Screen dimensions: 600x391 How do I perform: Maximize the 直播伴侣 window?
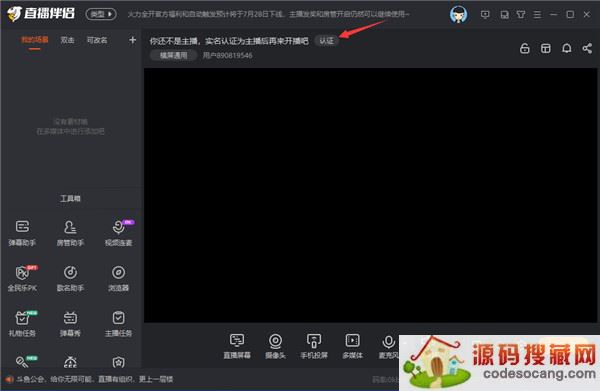(570, 15)
